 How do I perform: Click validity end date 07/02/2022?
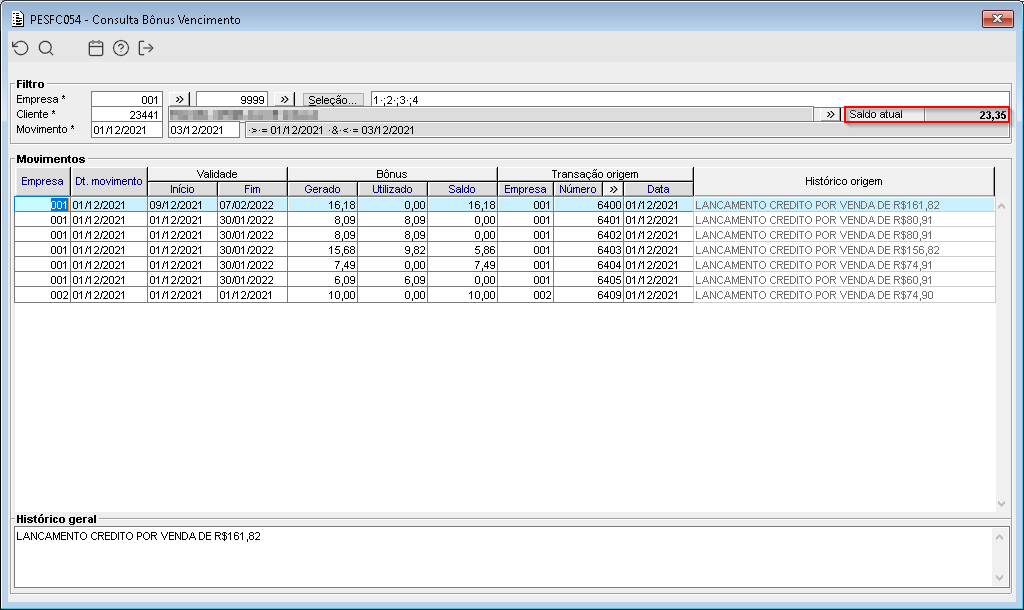[252, 205]
